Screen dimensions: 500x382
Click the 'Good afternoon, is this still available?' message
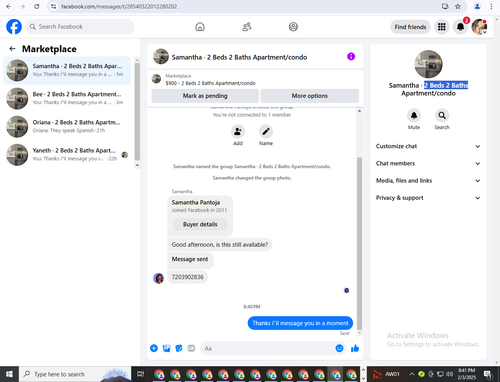(x=220, y=245)
